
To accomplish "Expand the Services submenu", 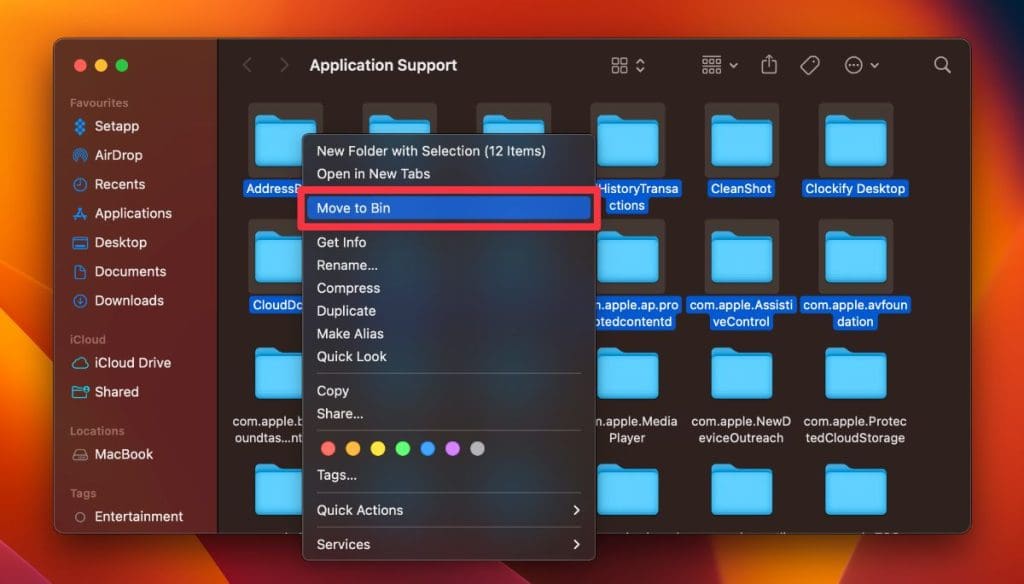I will (x=449, y=544).
